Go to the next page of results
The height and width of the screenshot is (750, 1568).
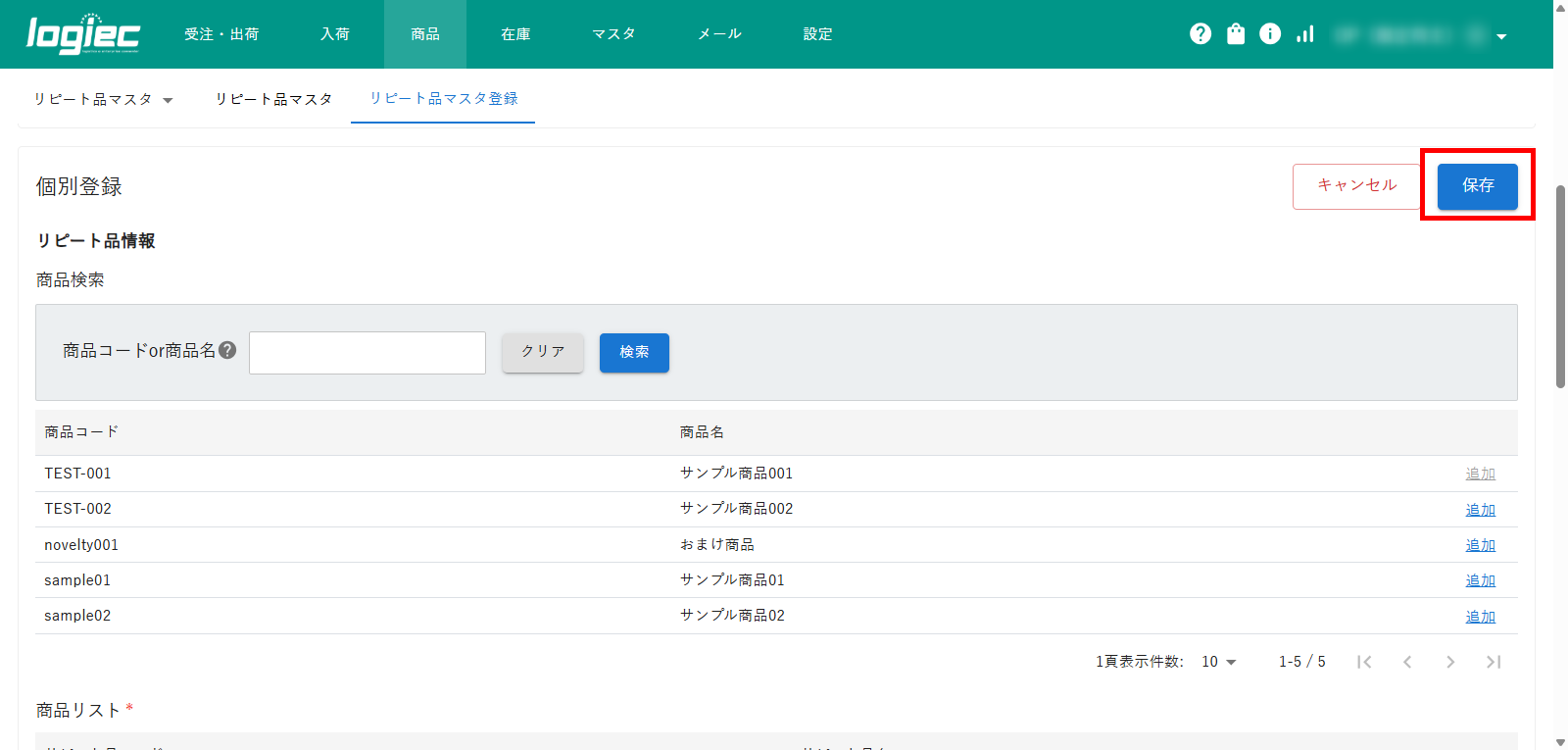[1450, 662]
